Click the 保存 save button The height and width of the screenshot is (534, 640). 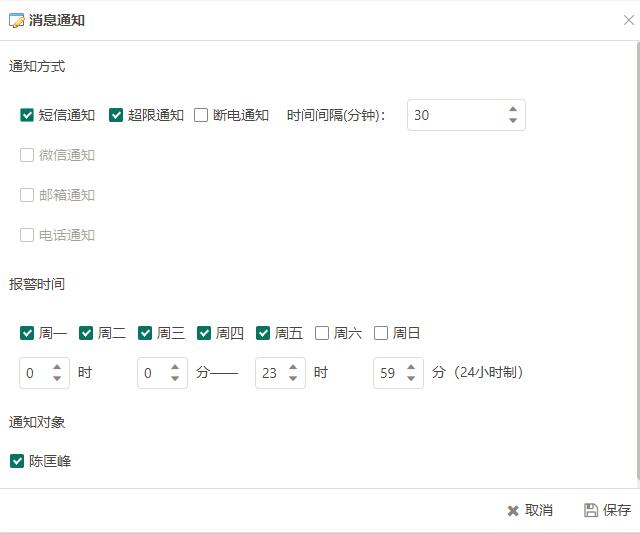tap(607, 510)
